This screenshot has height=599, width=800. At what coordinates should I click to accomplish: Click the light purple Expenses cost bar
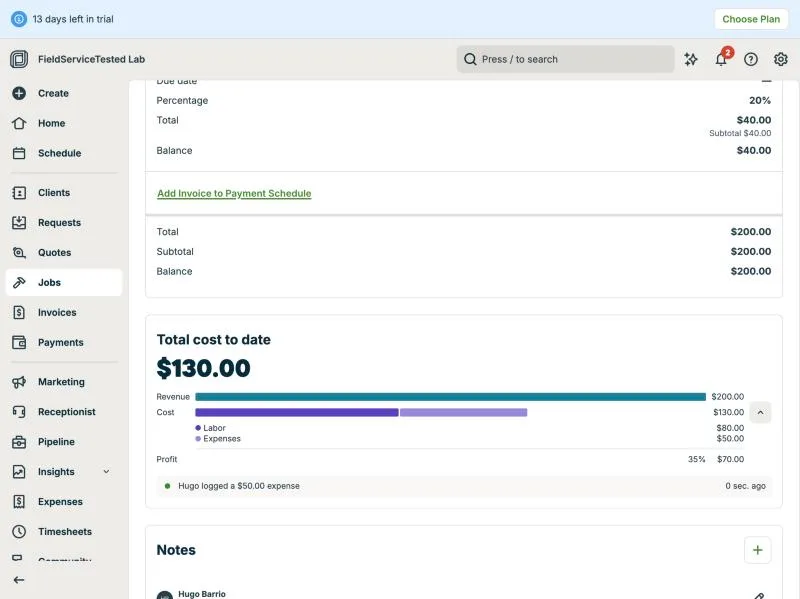(463, 412)
